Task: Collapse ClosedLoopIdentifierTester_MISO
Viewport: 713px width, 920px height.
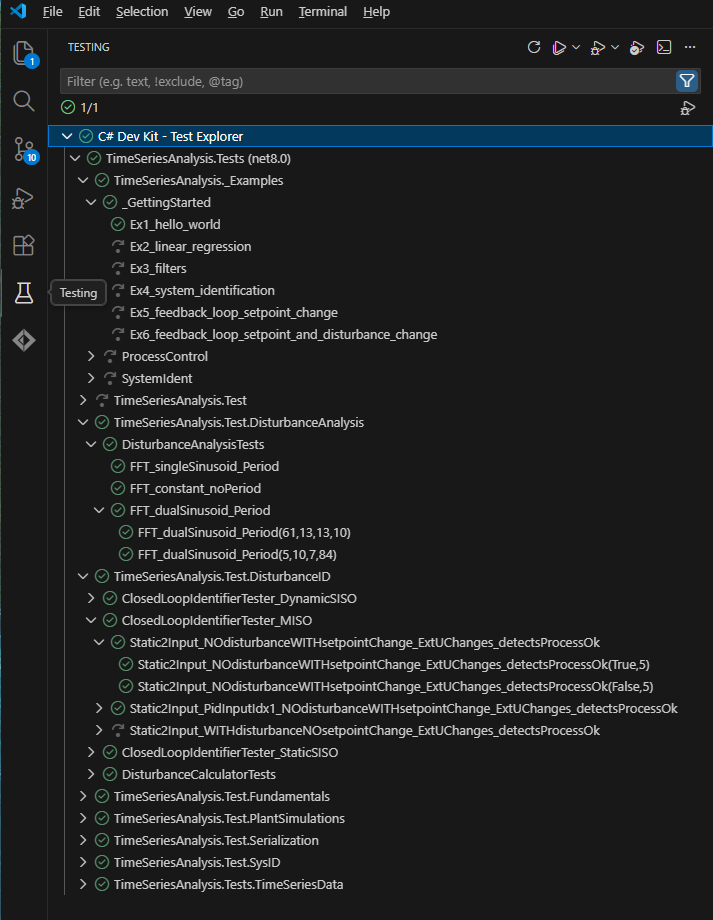Action: click(x=91, y=621)
